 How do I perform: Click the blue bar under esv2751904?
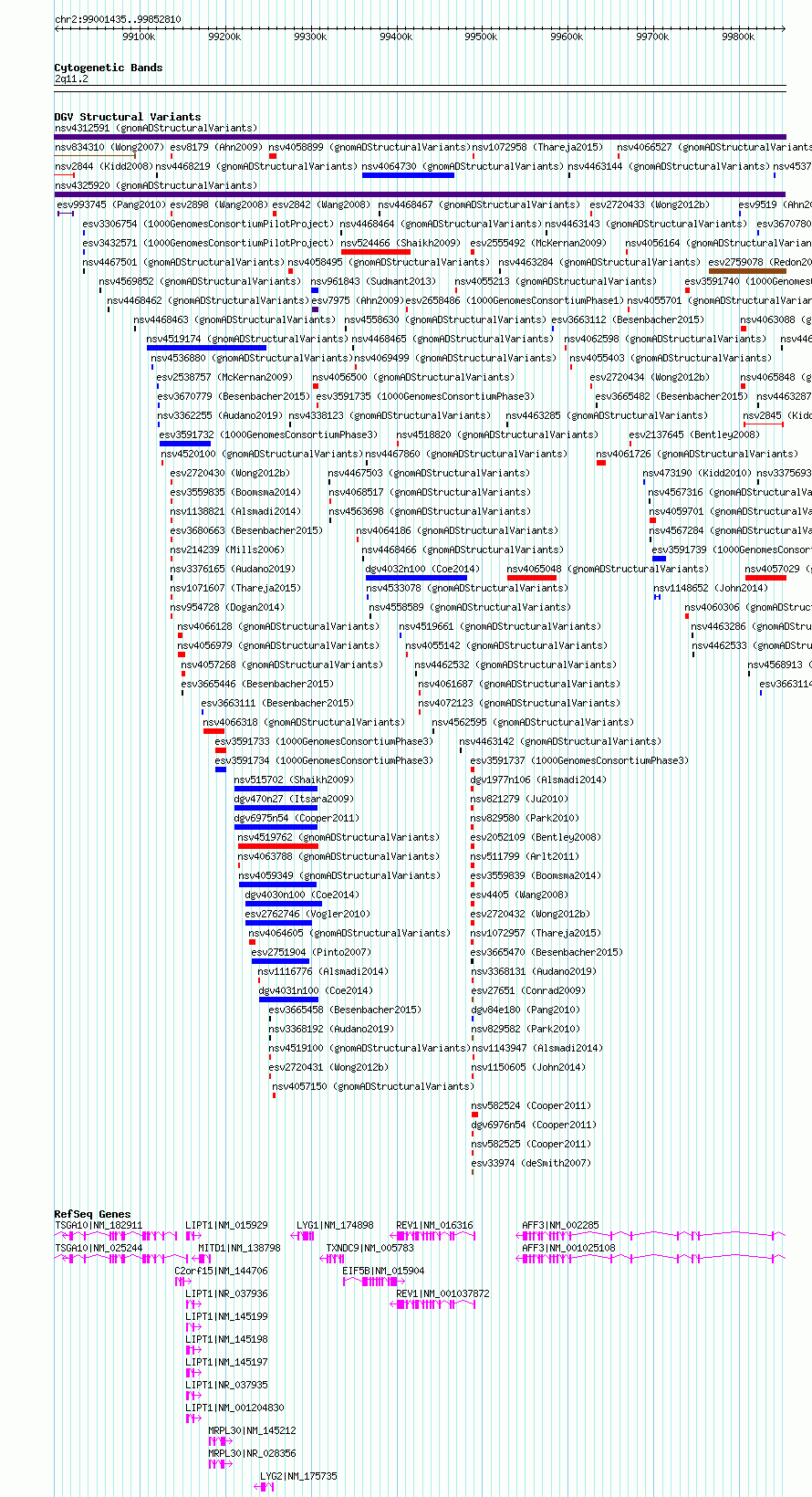(280, 960)
